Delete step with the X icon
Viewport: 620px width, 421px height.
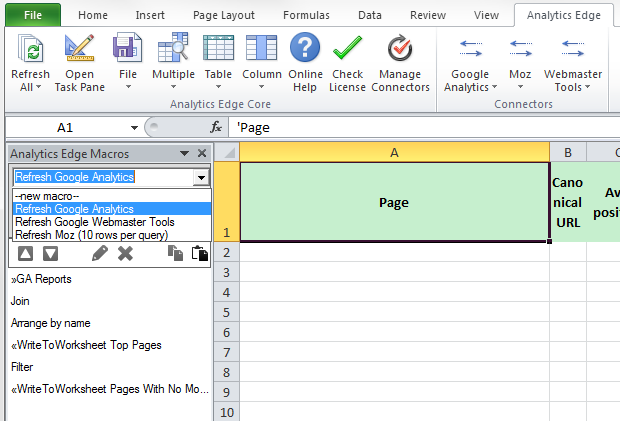[126, 254]
